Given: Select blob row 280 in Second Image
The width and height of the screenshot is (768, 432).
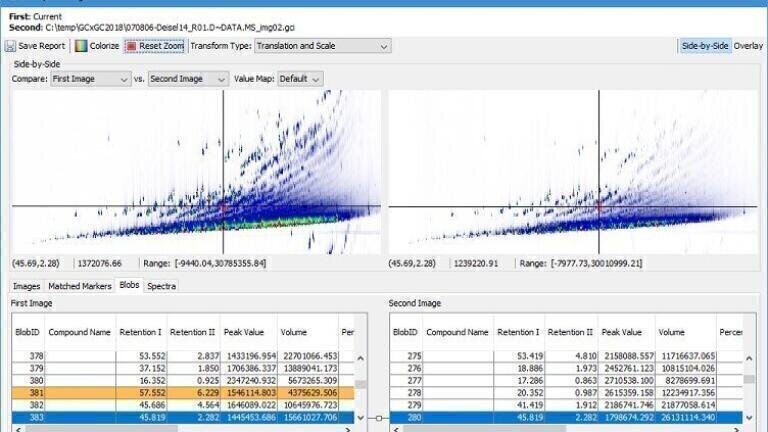Looking at the screenshot, I should tap(566, 417).
